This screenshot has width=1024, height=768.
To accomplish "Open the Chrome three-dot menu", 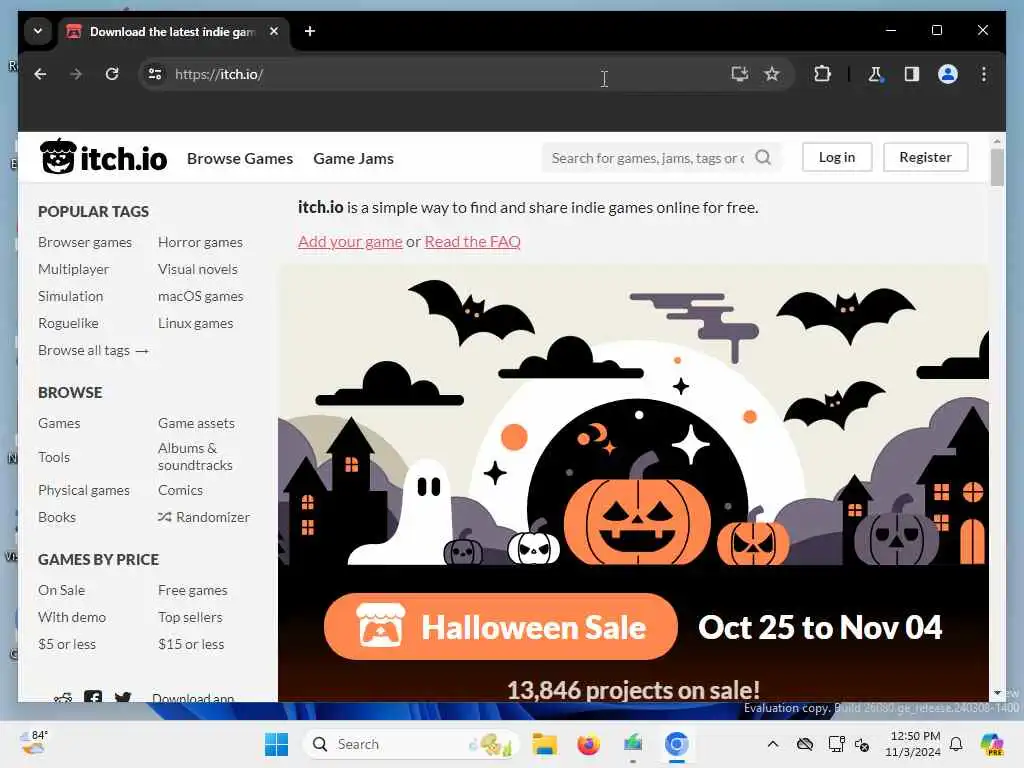I will click(984, 74).
